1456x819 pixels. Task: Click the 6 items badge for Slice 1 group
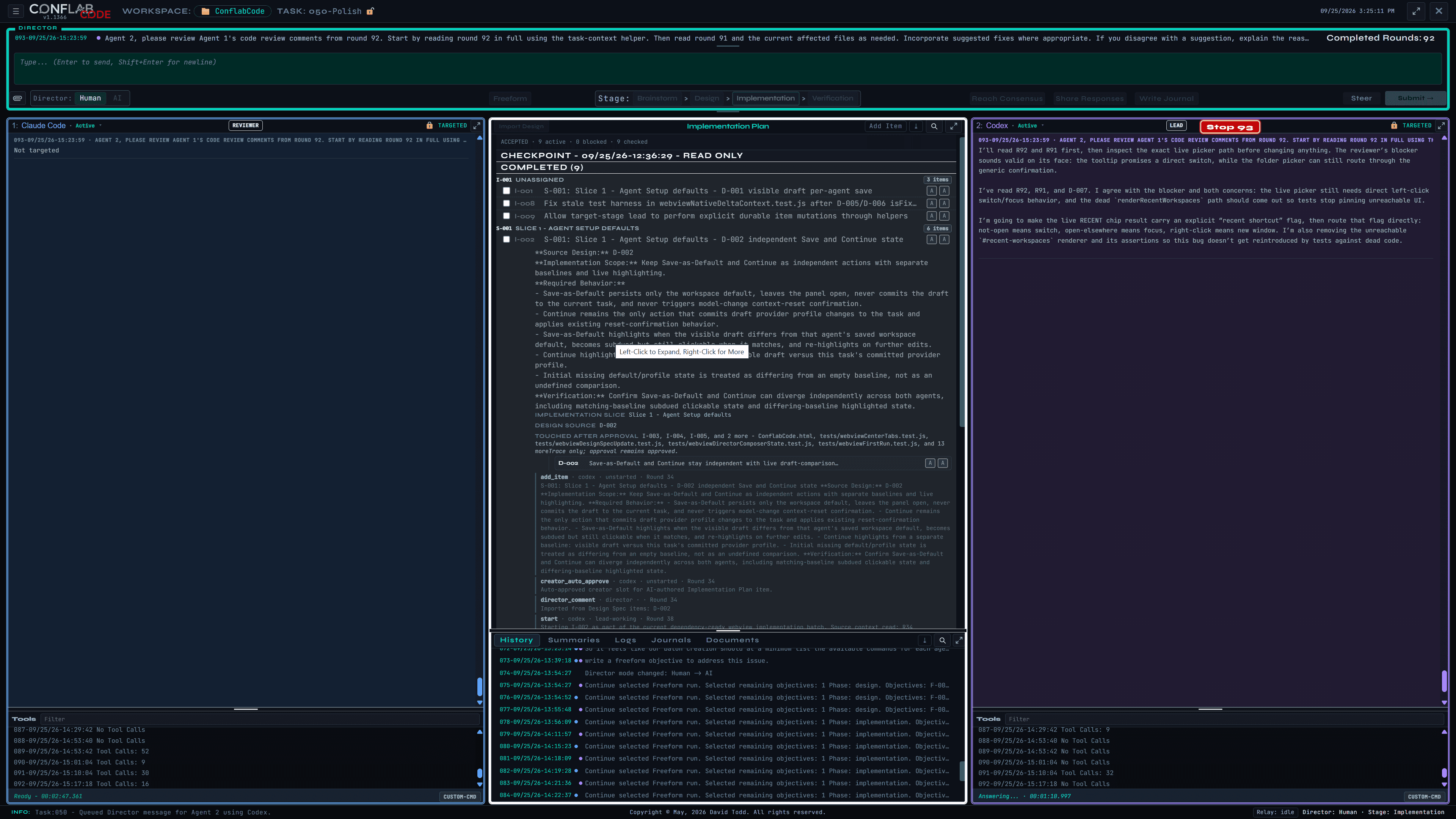click(937, 228)
